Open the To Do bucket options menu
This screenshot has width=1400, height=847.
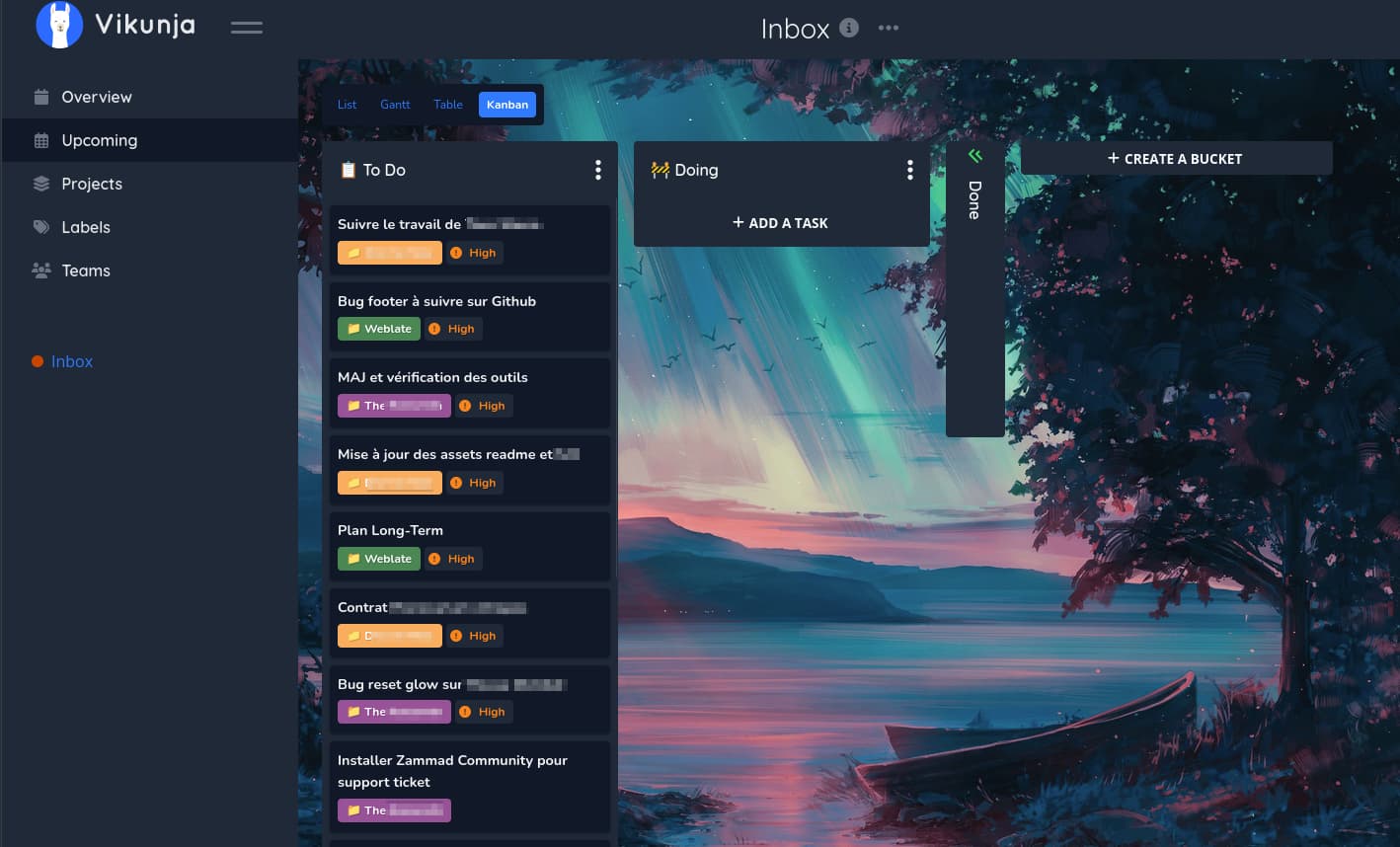tap(598, 170)
